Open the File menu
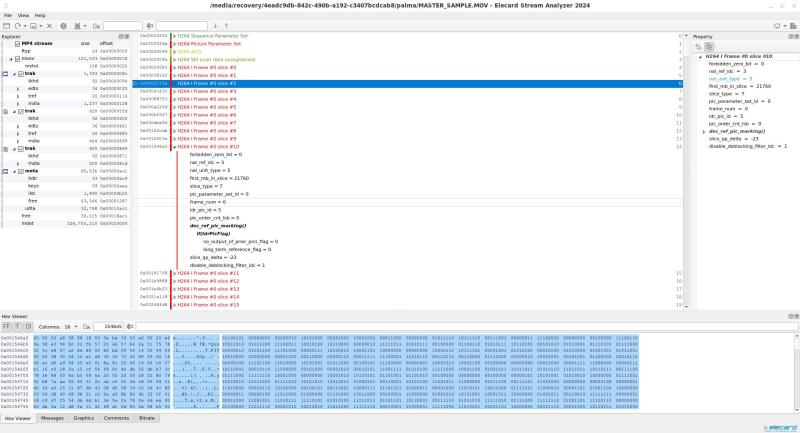The image size is (800, 433). [x=8, y=16]
